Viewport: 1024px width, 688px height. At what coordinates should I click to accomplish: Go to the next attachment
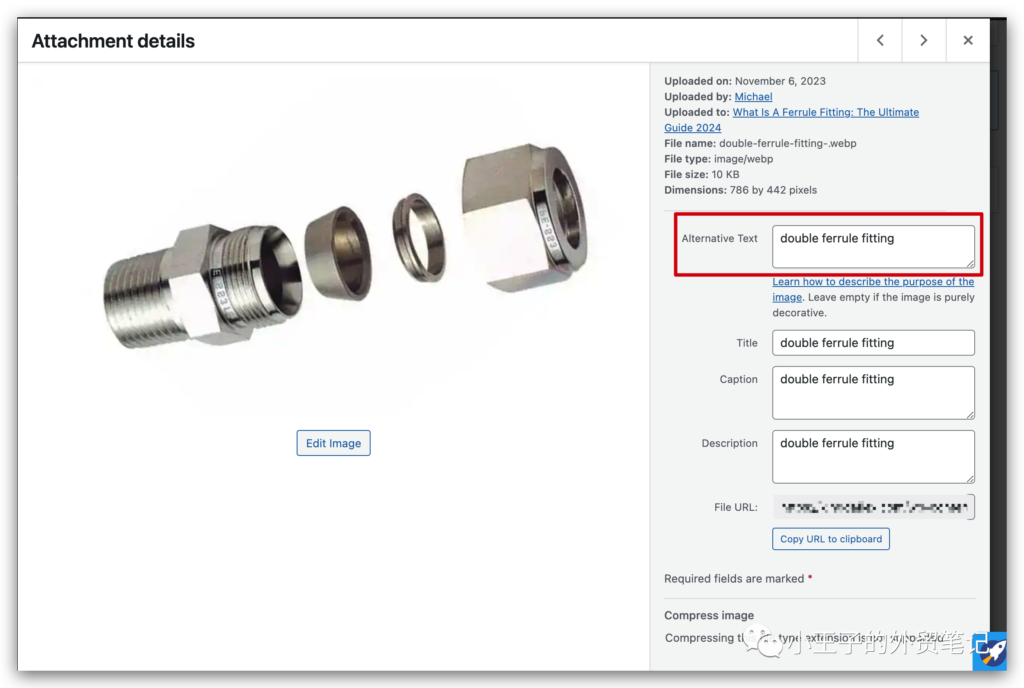(x=923, y=41)
